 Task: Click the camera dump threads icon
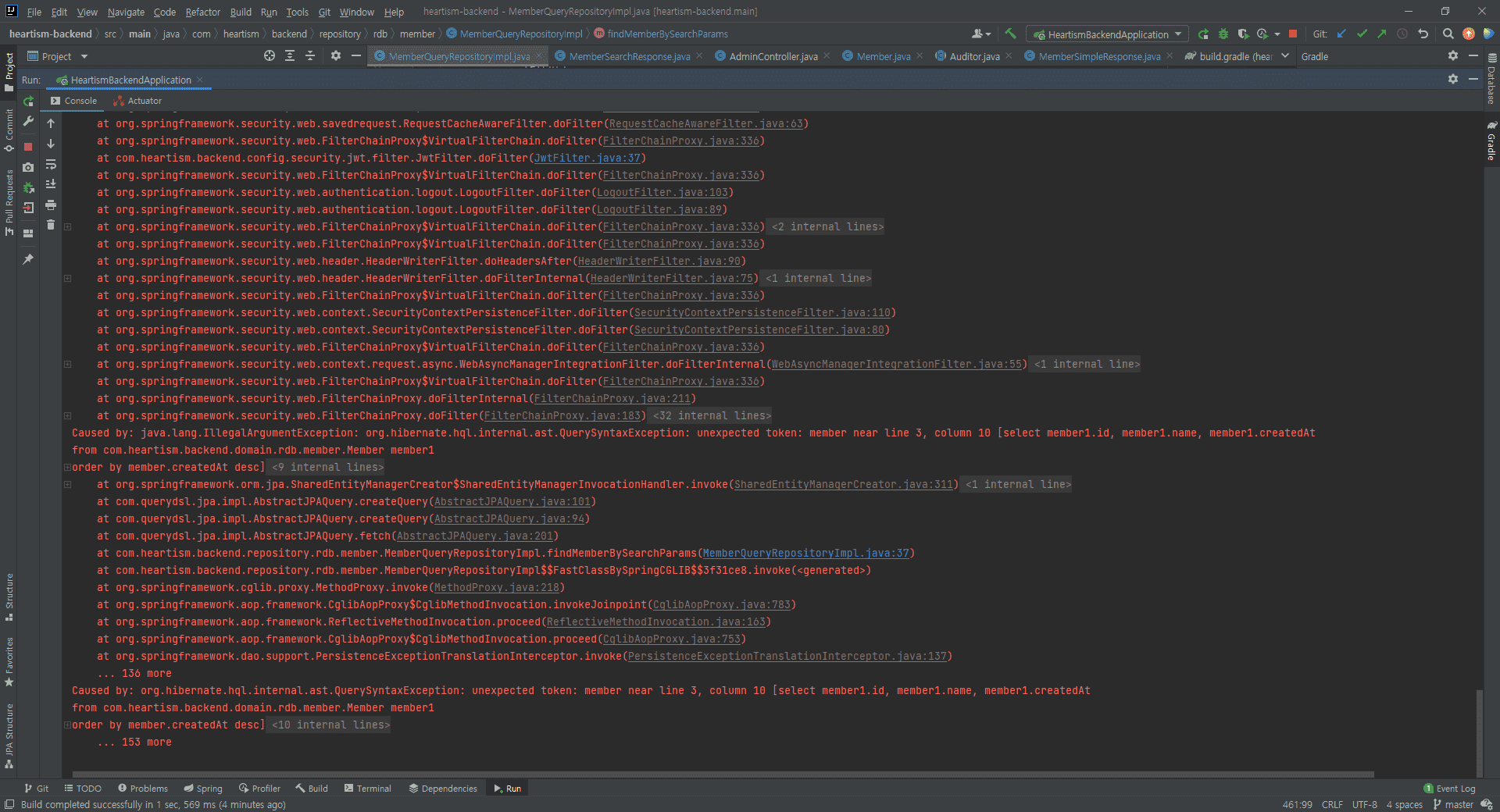pos(28,167)
